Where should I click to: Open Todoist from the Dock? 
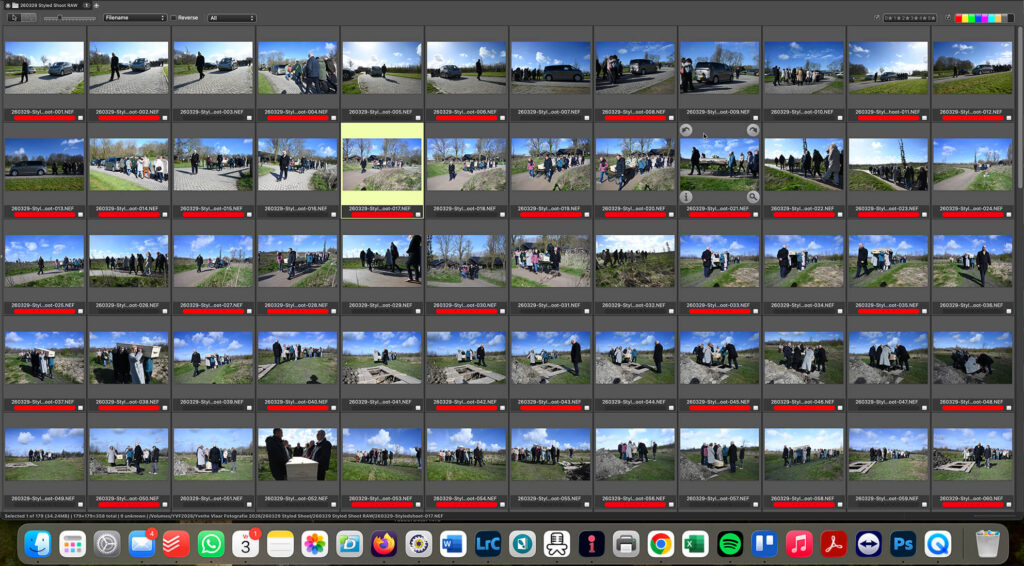176,543
